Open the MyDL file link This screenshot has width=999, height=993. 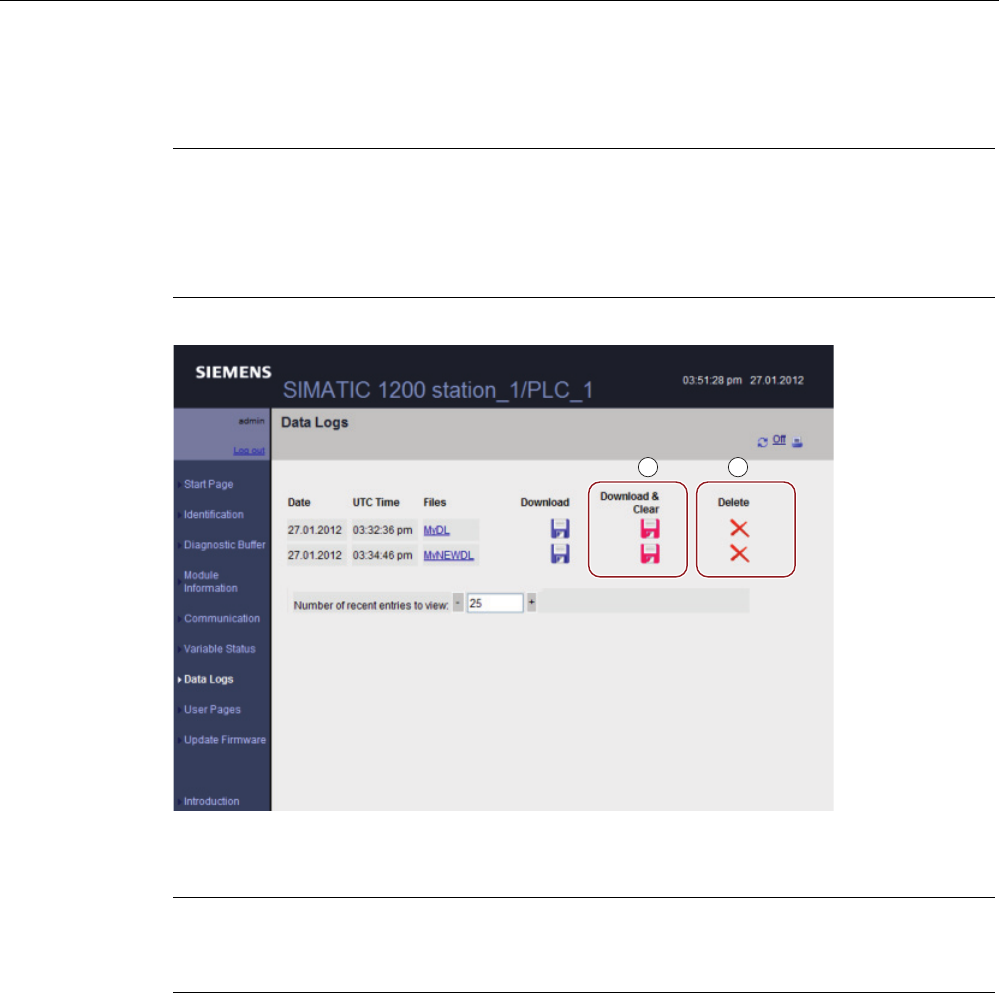pyautogui.click(x=436, y=530)
